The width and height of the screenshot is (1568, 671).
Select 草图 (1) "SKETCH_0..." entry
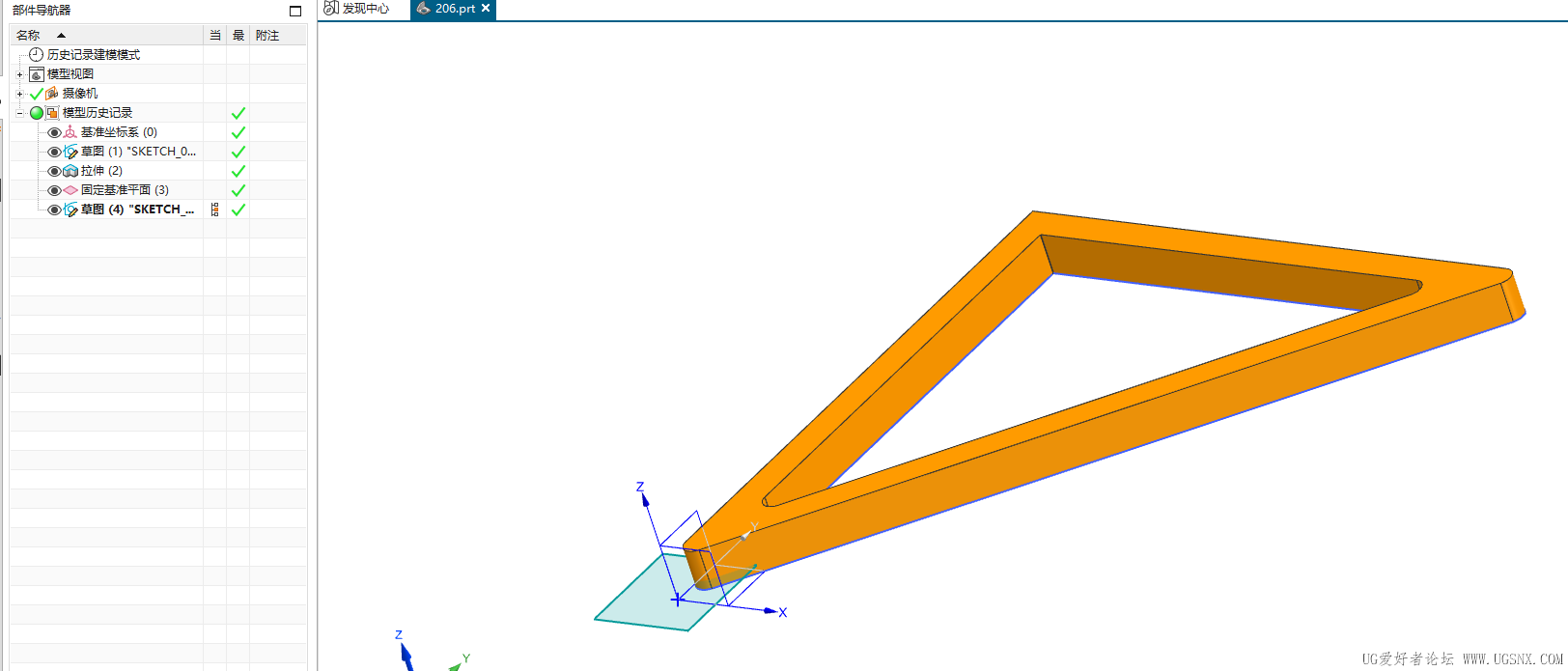138,152
